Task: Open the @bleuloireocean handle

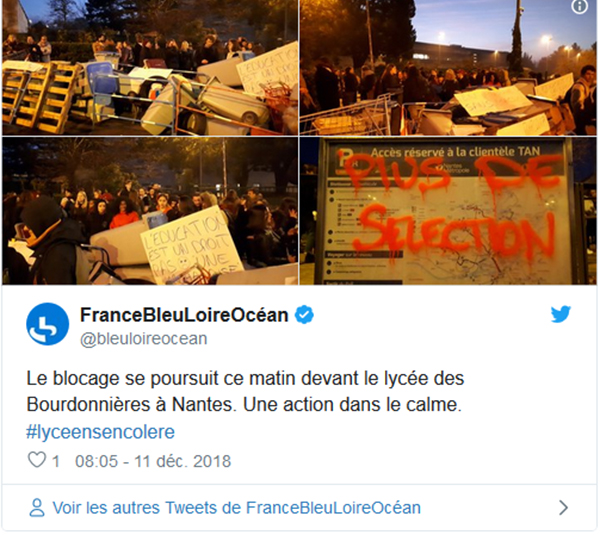Action: point(143,339)
